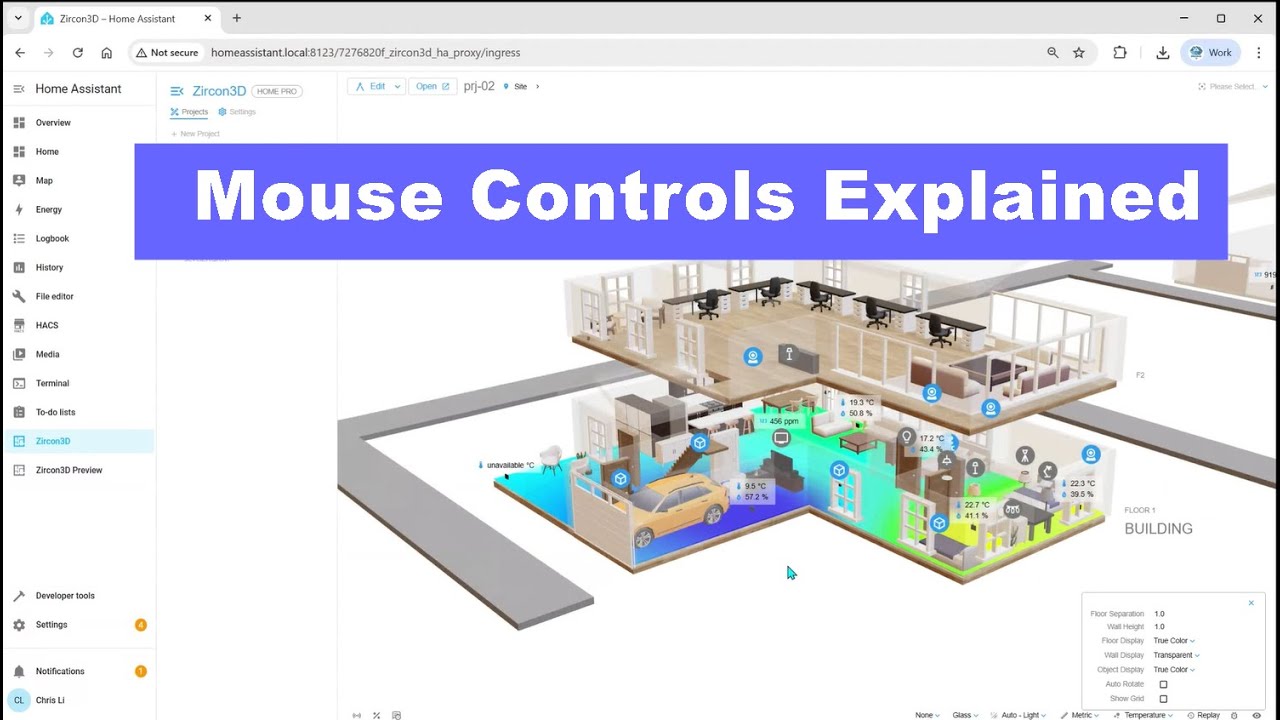Viewport: 1280px width, 720px height.
Task: Click the 9.5 °C garage sensor label
Action: pos(751,491)
